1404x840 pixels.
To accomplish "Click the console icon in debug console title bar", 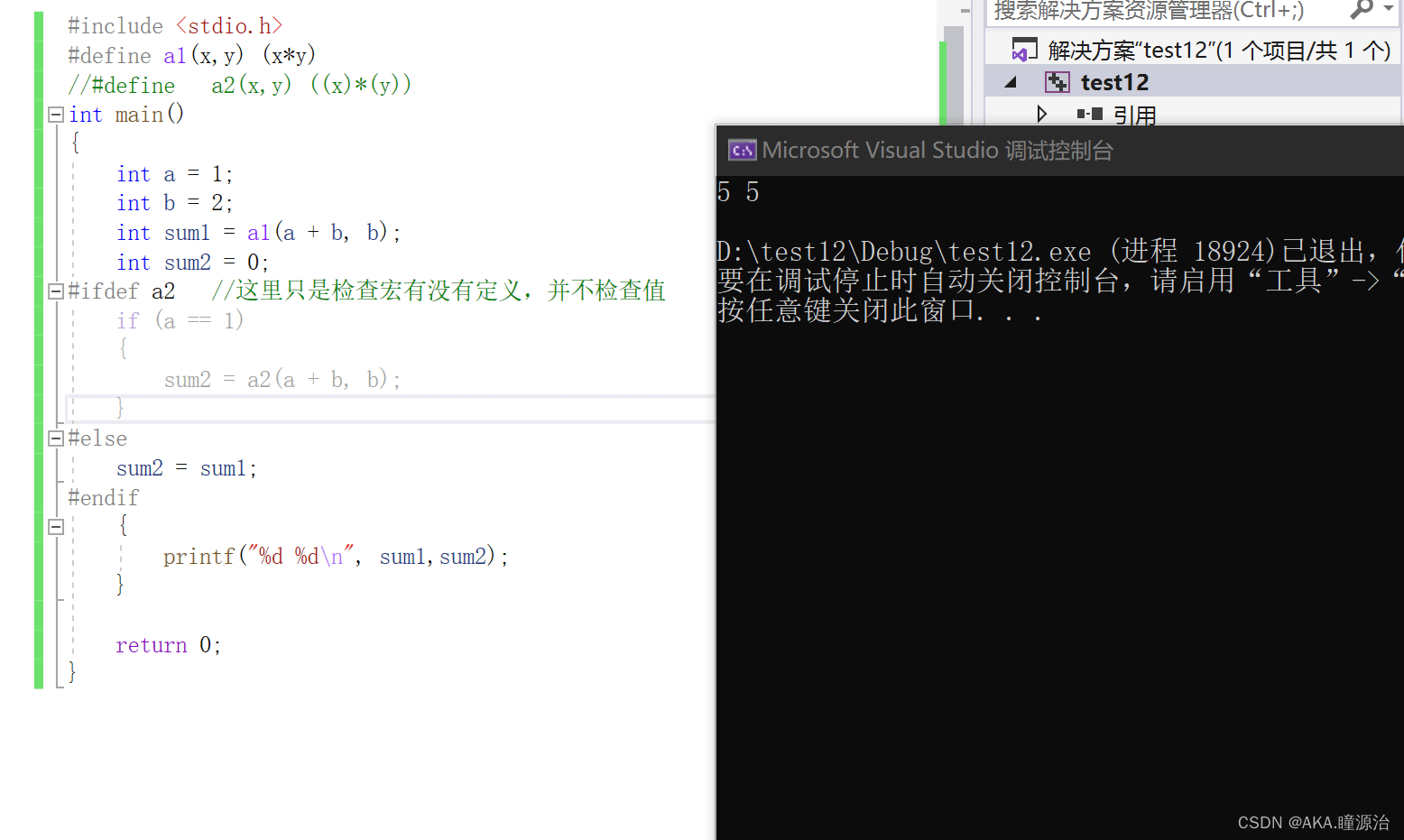I will coord(741,150).
